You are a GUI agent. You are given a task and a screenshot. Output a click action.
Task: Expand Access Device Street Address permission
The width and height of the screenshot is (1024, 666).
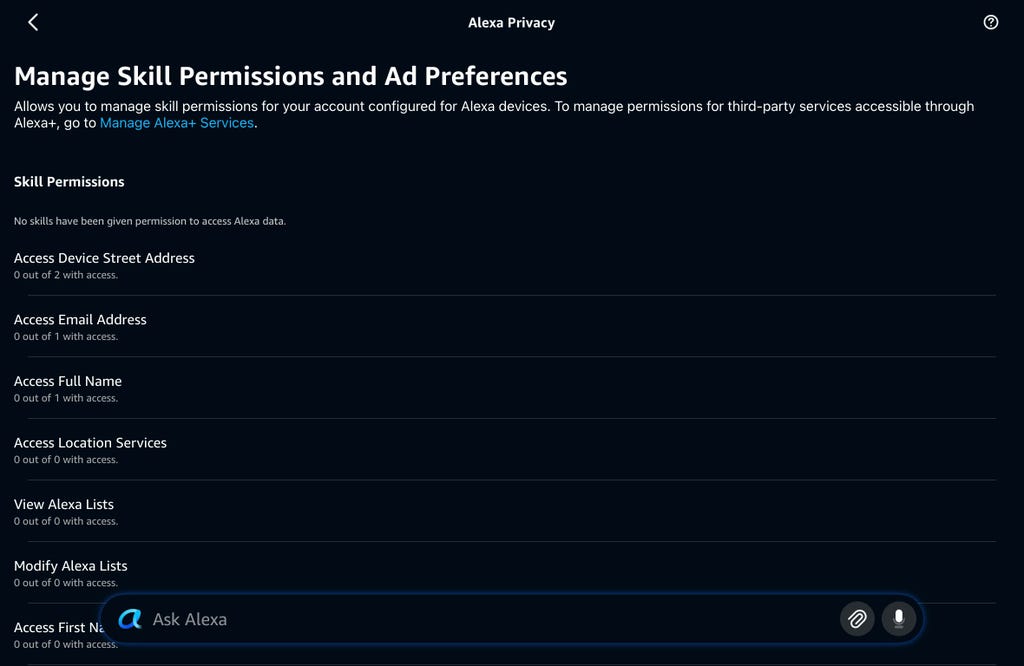point(104,258)
